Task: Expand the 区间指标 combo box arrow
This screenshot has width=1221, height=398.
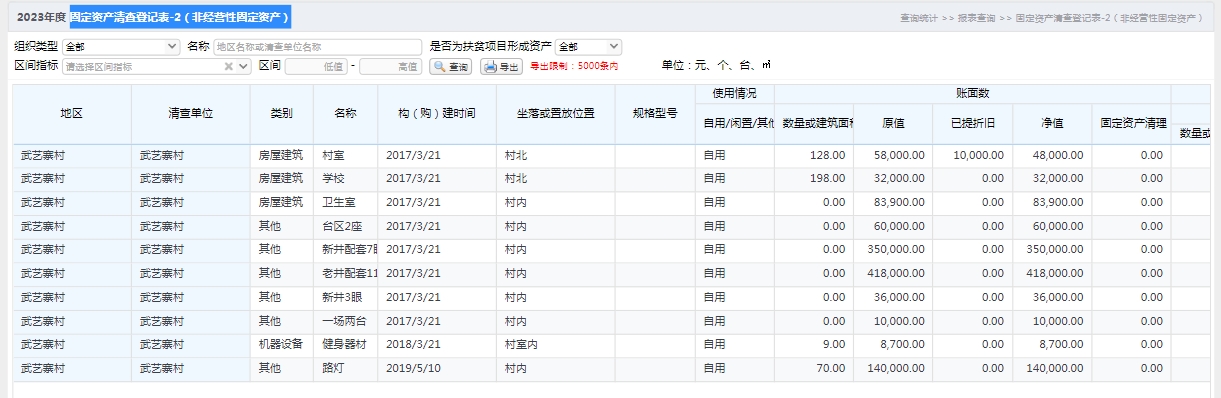Action: click(244, 66)
